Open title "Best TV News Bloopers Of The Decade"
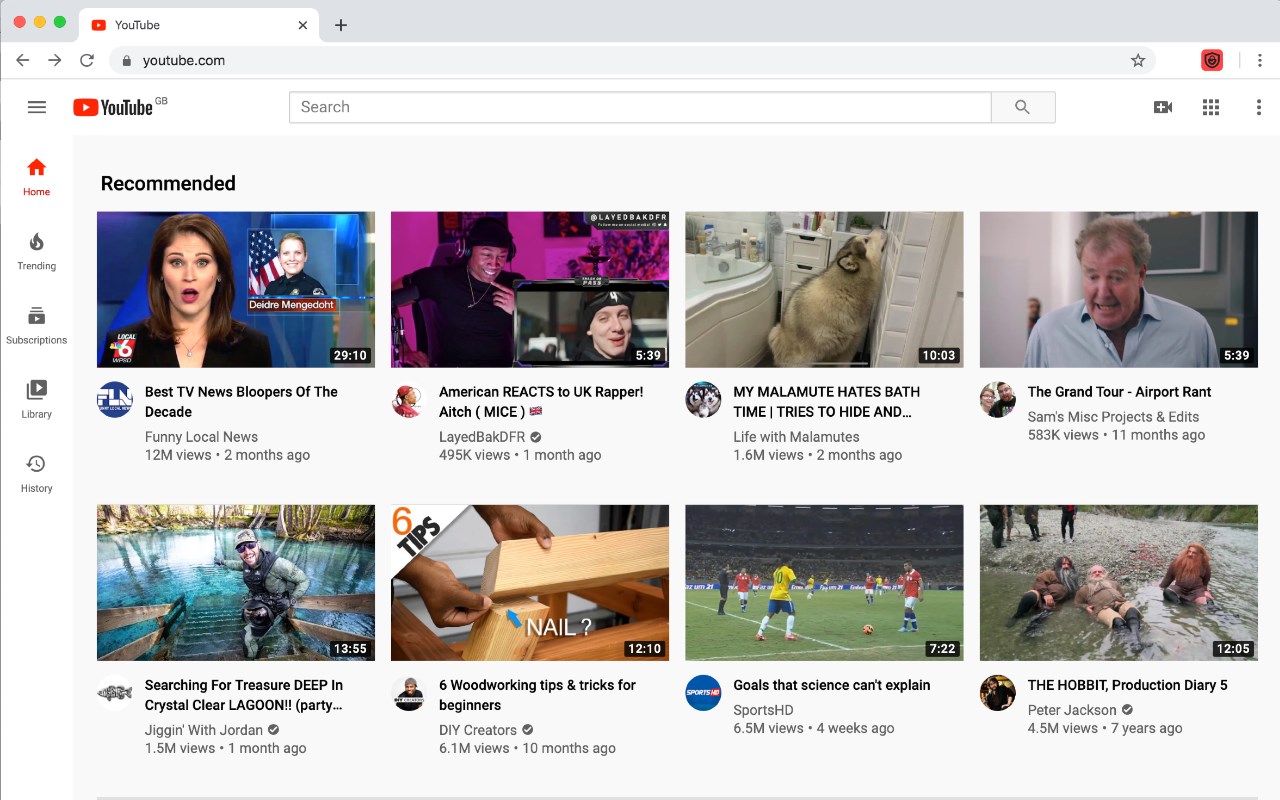The image size is (1280, 800). tap(241, 402)
